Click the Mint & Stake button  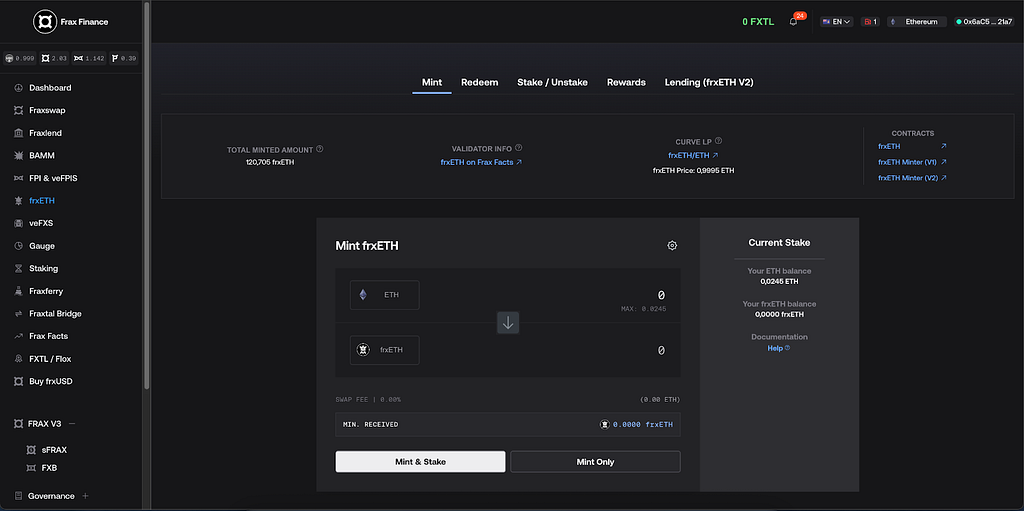(x=421, y=461)
